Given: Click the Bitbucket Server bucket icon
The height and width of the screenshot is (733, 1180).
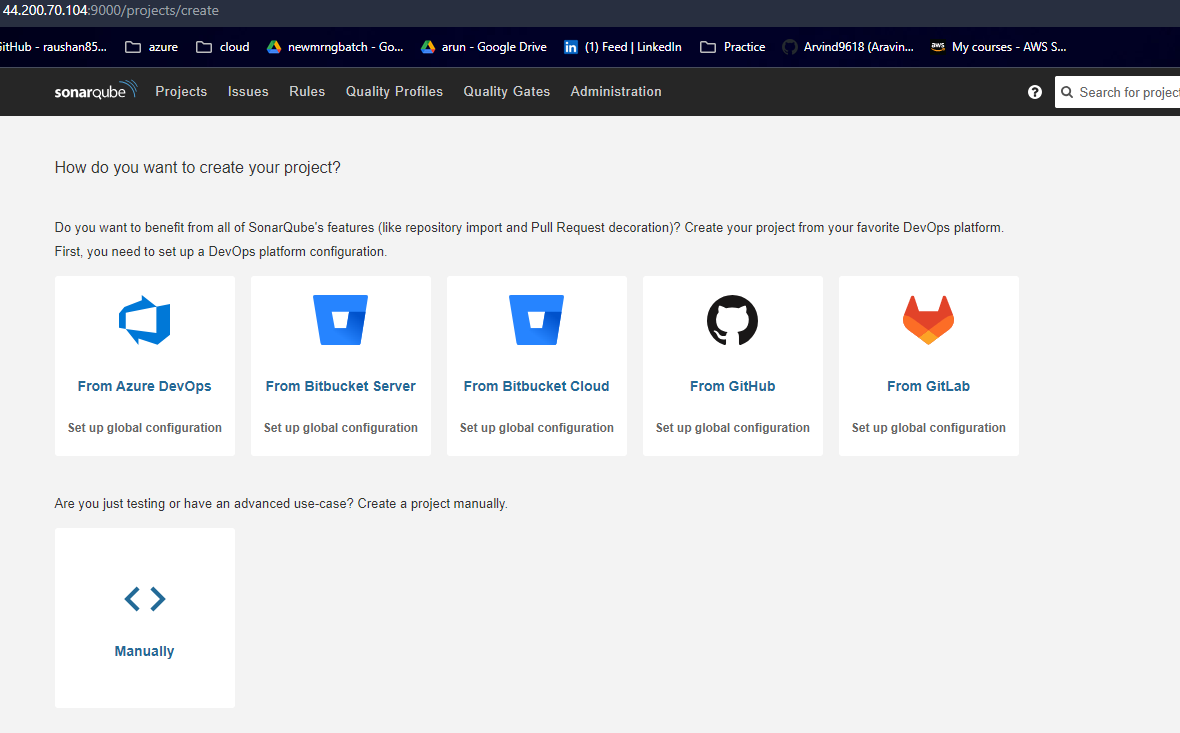Looking at the screenshot, I should pos(340,321).
